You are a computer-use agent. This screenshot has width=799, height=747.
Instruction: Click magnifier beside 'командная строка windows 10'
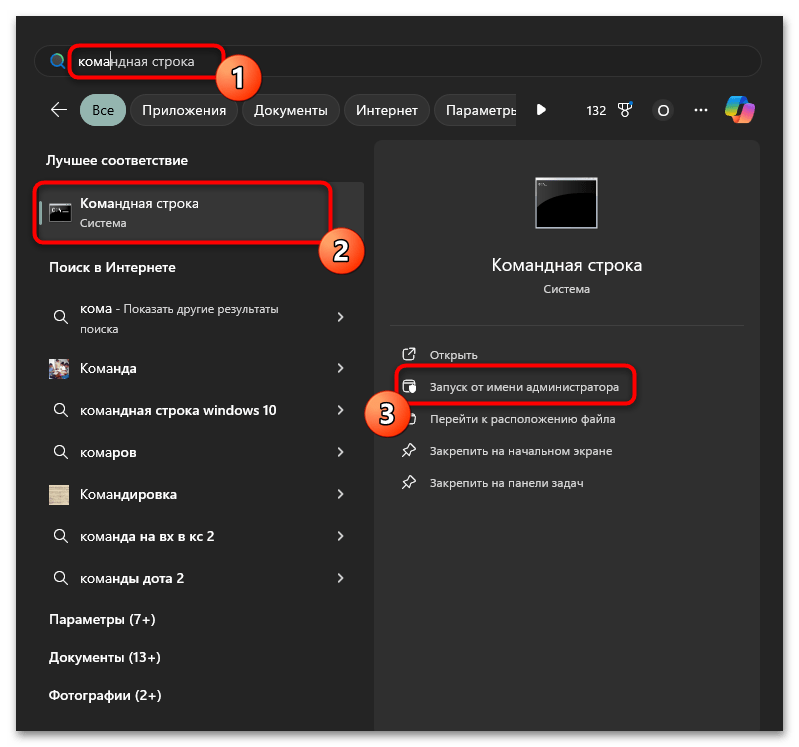point(61,410)
